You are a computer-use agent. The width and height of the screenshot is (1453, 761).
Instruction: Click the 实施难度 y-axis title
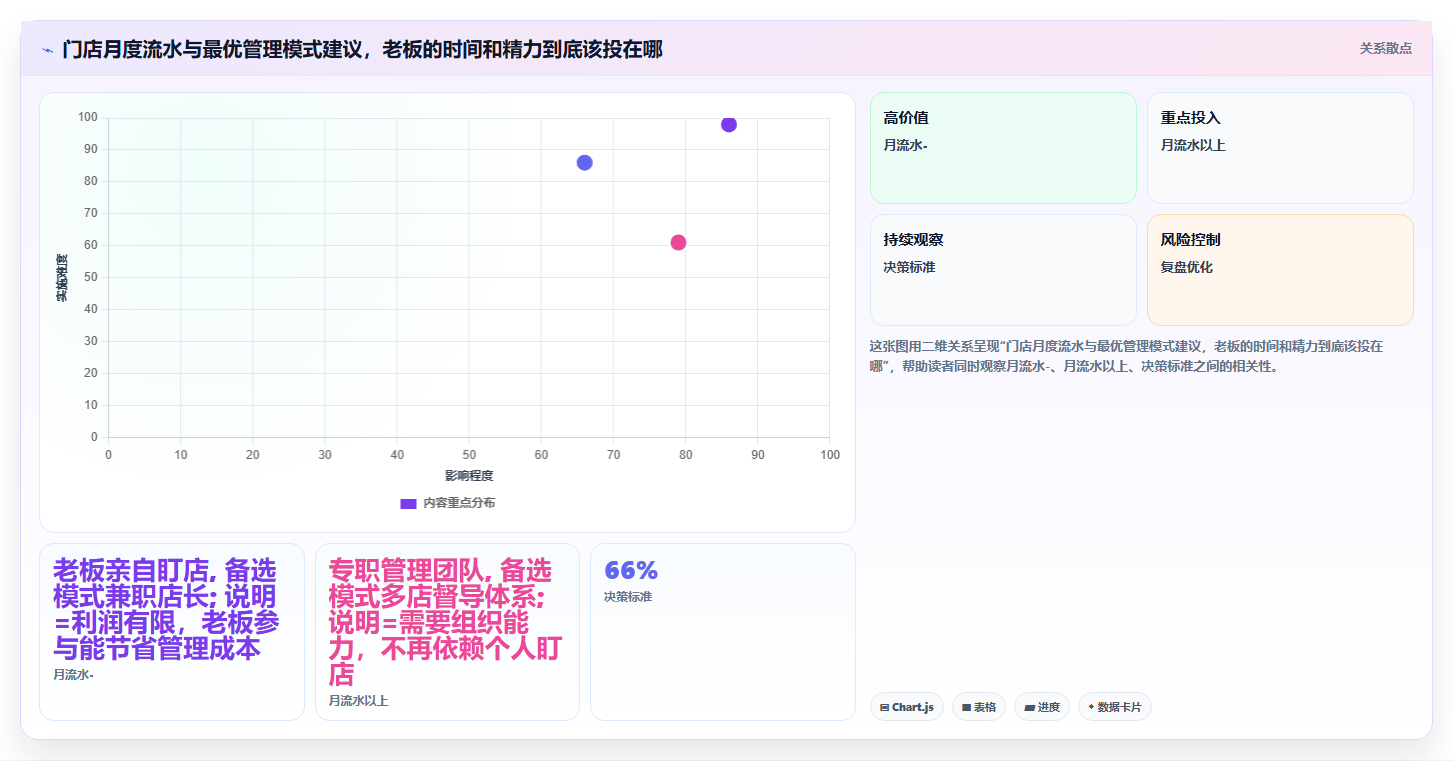[61, 278]
